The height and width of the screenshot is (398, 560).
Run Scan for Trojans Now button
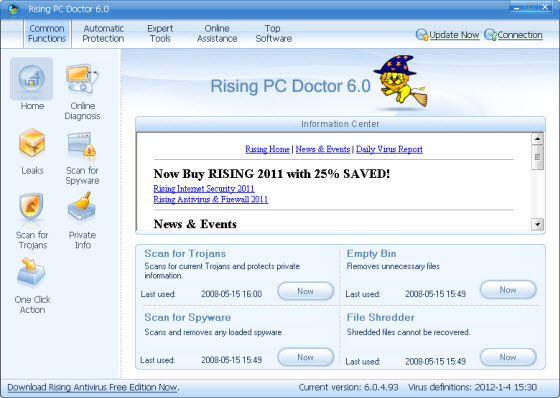(306, 291)
